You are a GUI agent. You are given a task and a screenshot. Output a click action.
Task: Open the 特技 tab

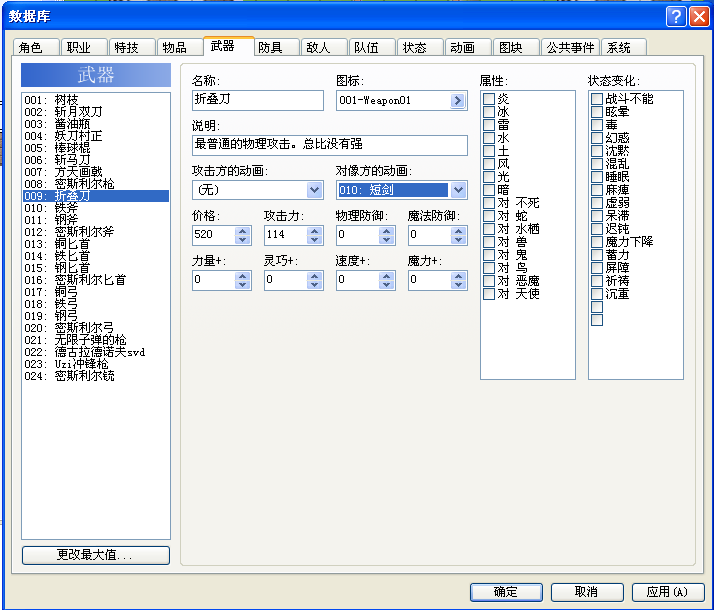click(x=132, y=47)
